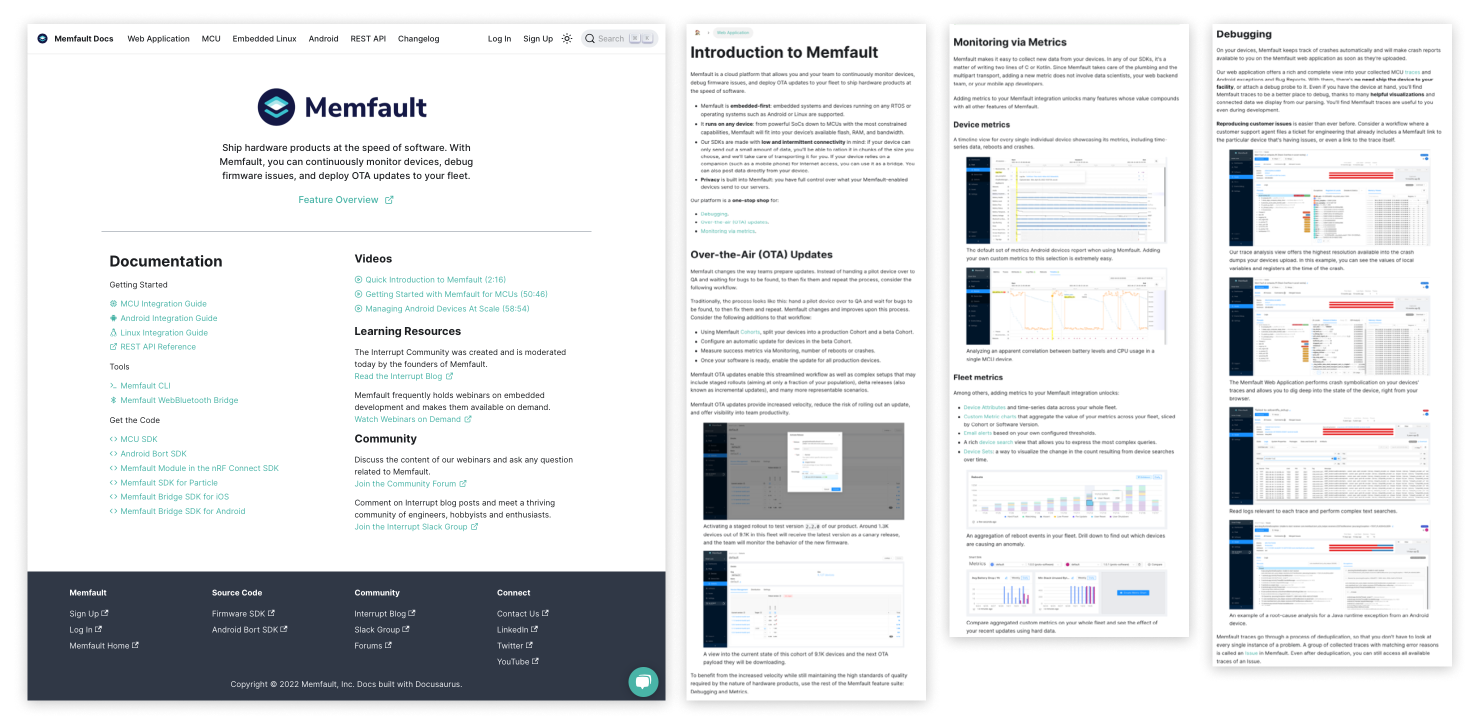Image resolution: width=1481 pixels, height=725 pixels.
Task: Toggle the light/dark theme sun icon
Action: point(567,38)
